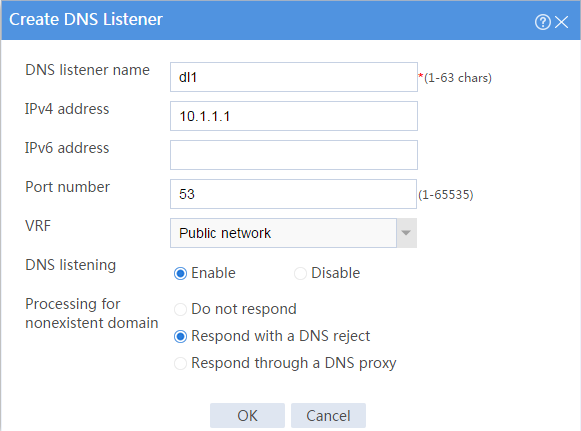Confirm the listener with OK
This screenshot has width=581, height=431.
tap(247, 415)
